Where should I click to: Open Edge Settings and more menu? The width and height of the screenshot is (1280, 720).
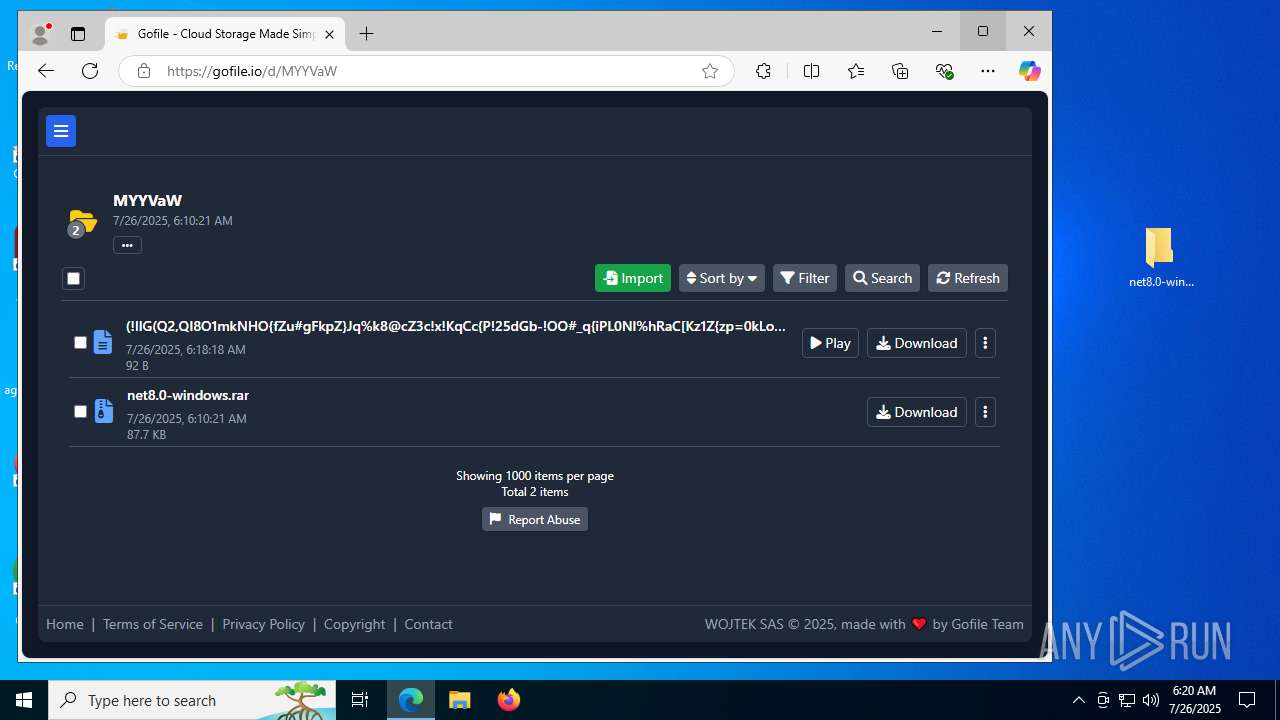point(988,71)
